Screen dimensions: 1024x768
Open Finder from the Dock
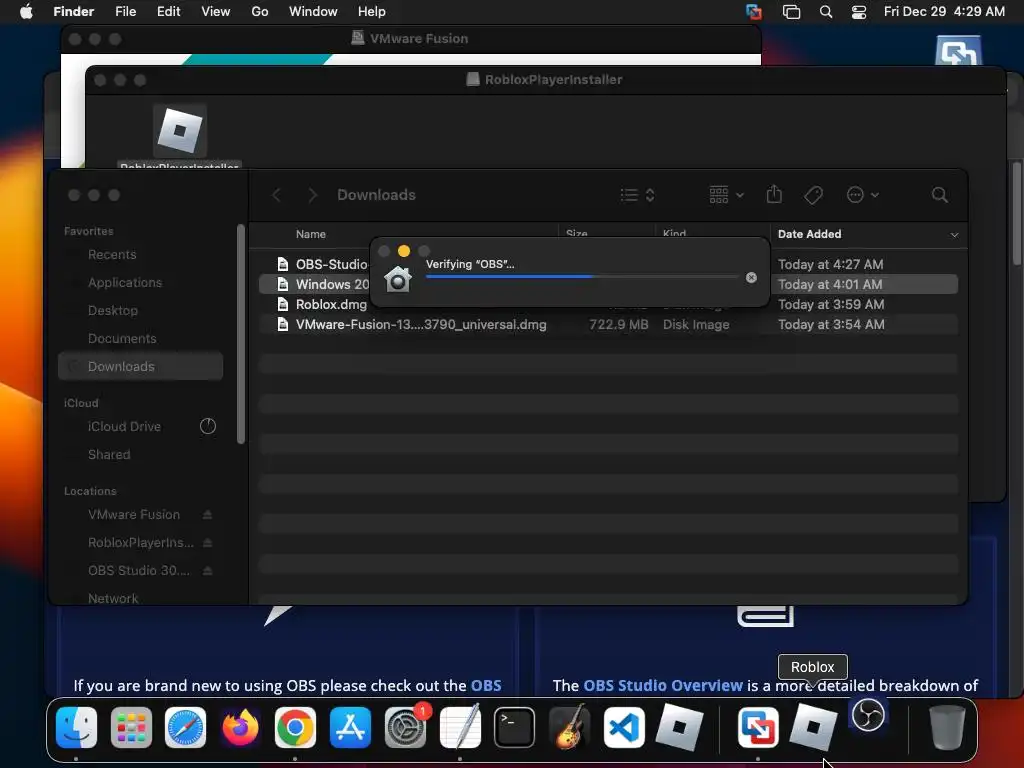click(76, 727)
